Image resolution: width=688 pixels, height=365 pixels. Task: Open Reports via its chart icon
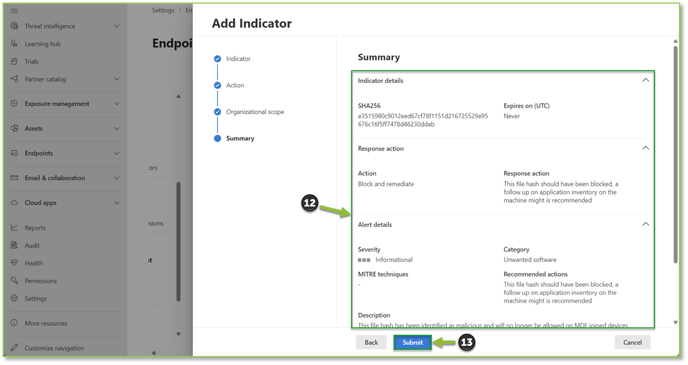14,227
